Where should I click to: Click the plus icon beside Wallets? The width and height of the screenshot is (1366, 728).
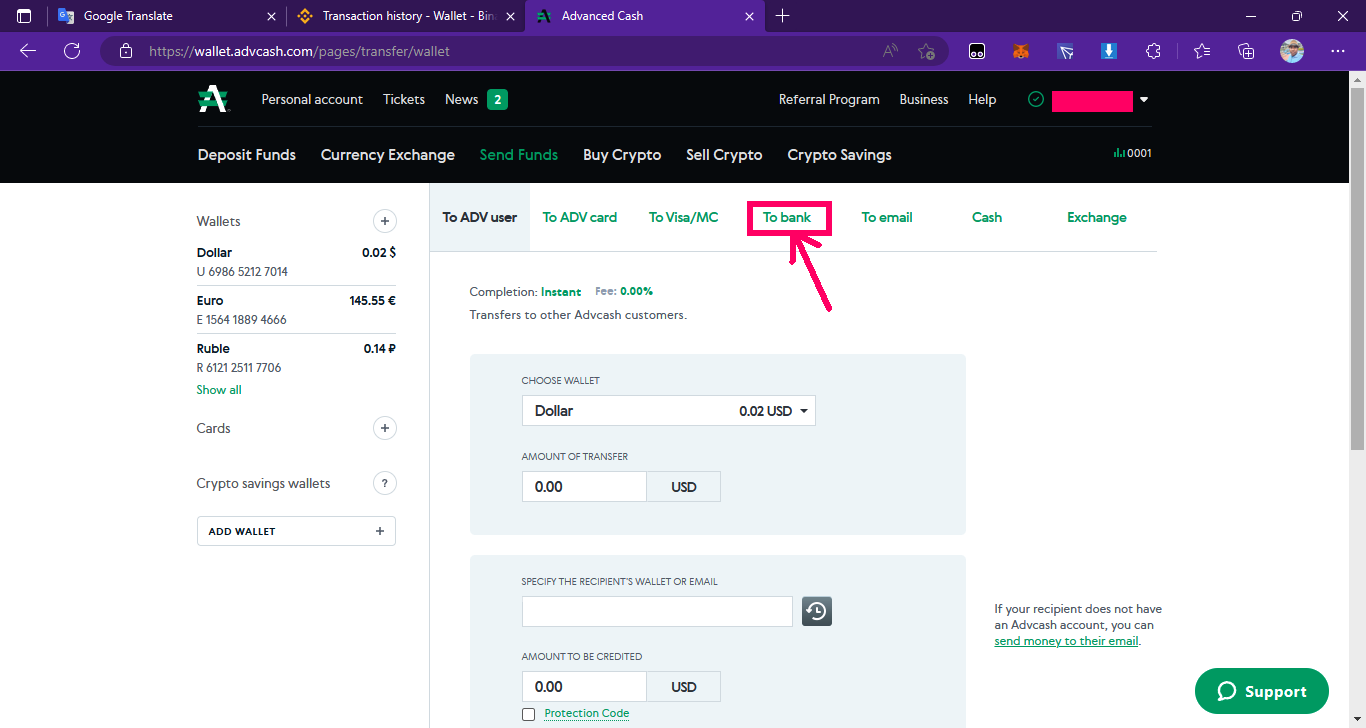[384, 221]
